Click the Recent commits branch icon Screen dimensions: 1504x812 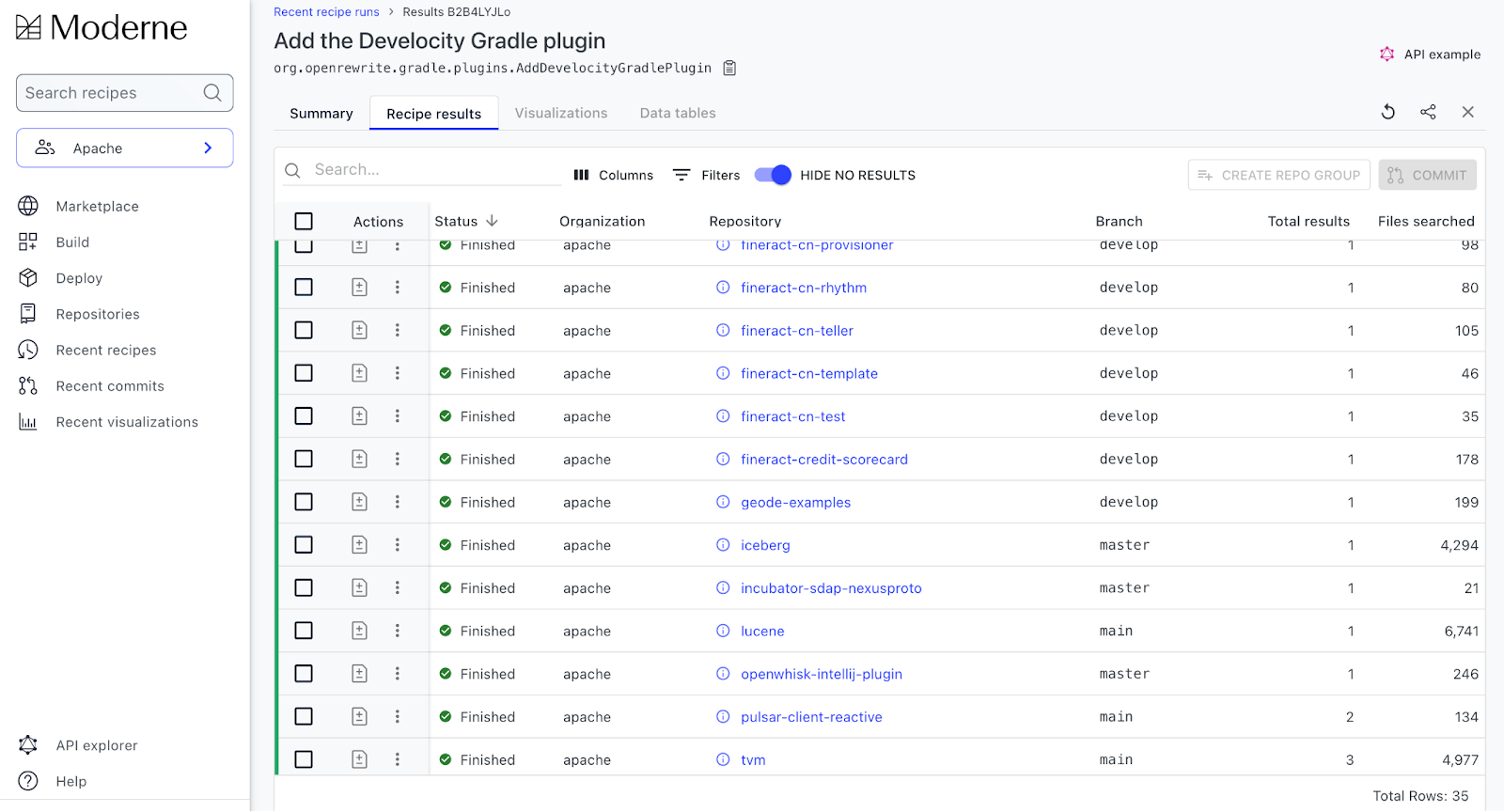[28, 385]
